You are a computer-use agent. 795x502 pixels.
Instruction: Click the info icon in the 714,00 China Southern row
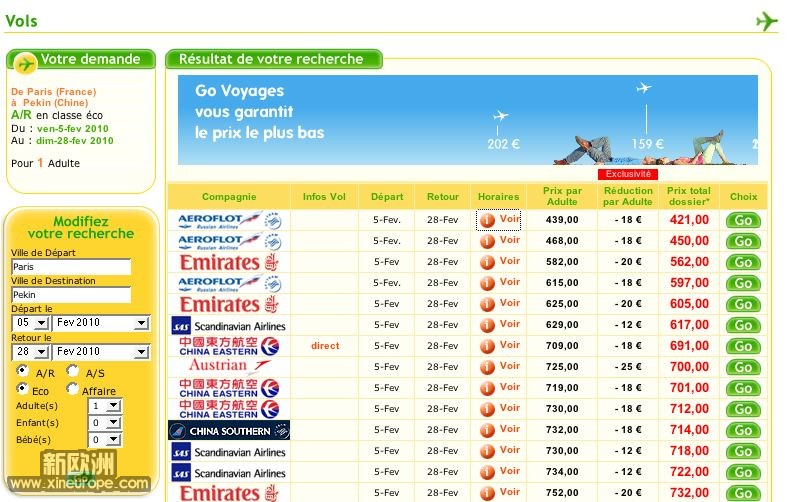487,430
